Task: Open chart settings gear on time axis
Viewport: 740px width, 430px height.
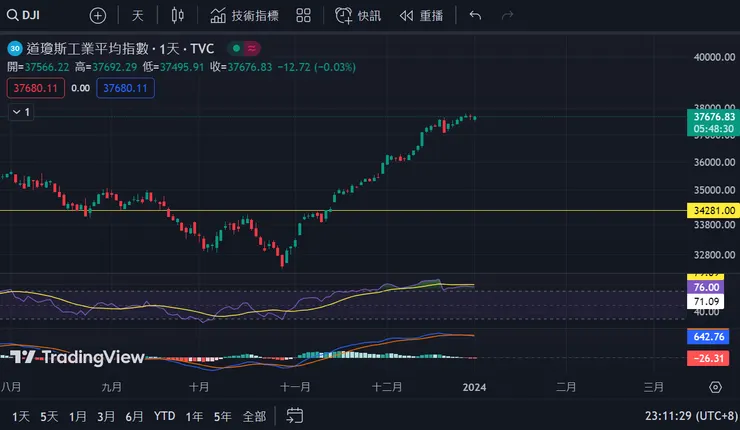Action: (715, 388)
